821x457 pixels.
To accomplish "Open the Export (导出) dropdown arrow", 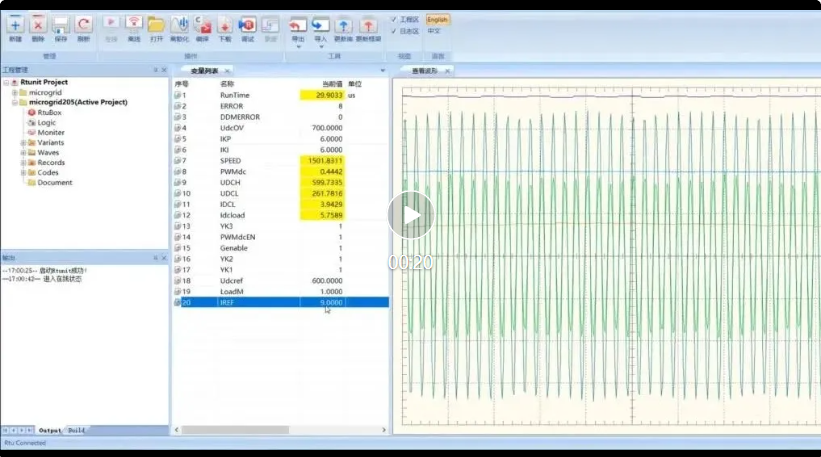I will click(x=298, y=46).
